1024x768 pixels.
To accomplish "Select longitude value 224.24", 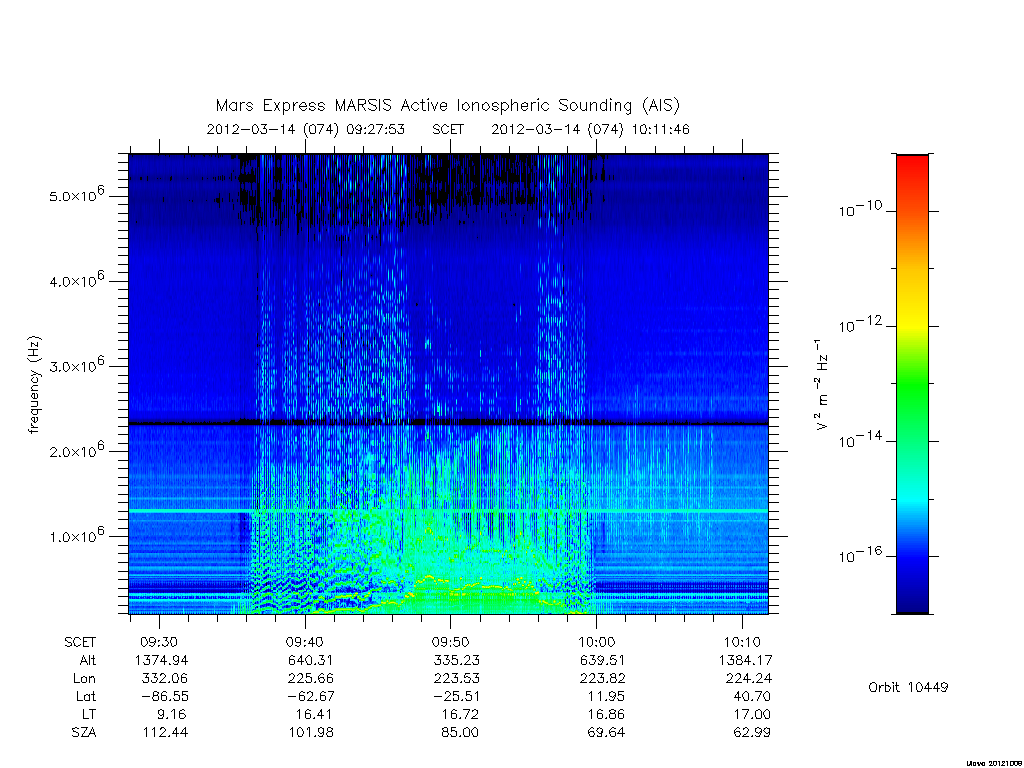I will pos(748,679).
